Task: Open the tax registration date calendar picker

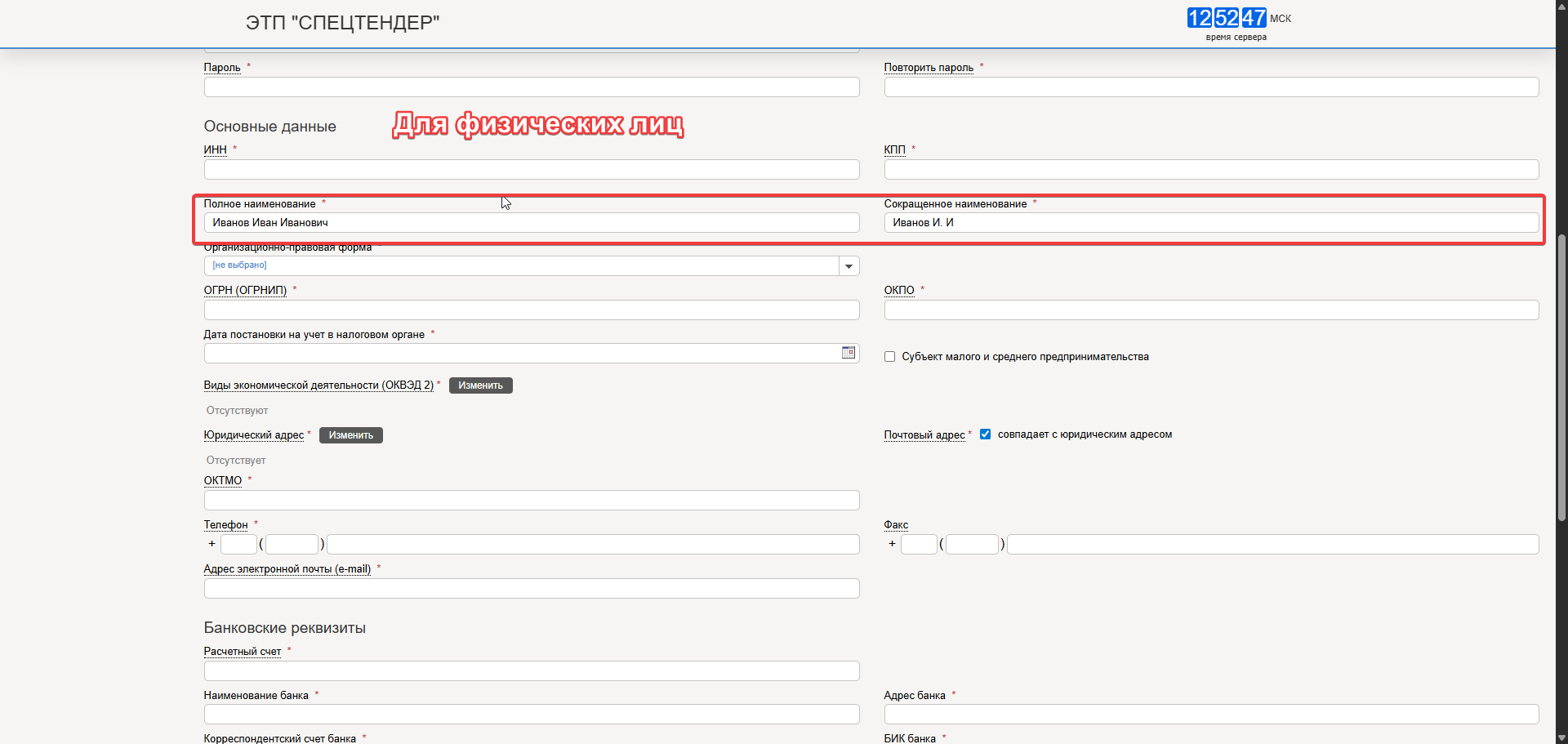Action: [848, 353]
